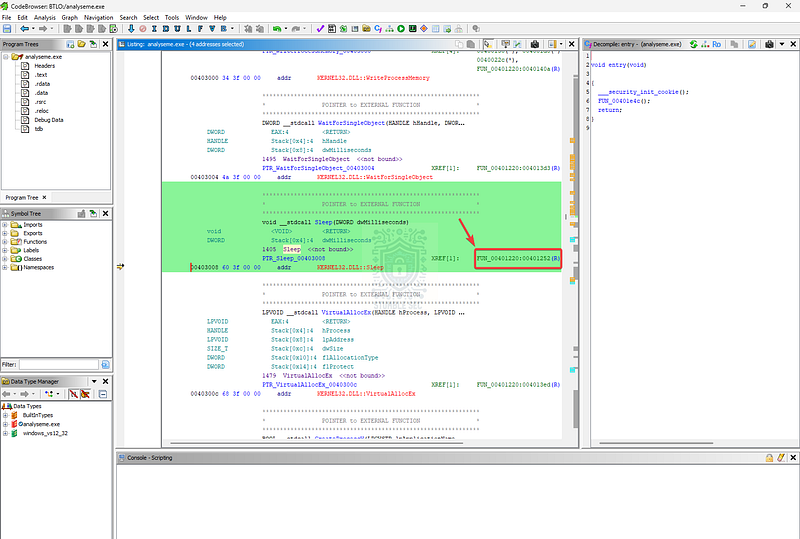This screenshot has height=539, width=800.
Task: Select the 'L' next-label navigation icon
Action: pos(189,29)
